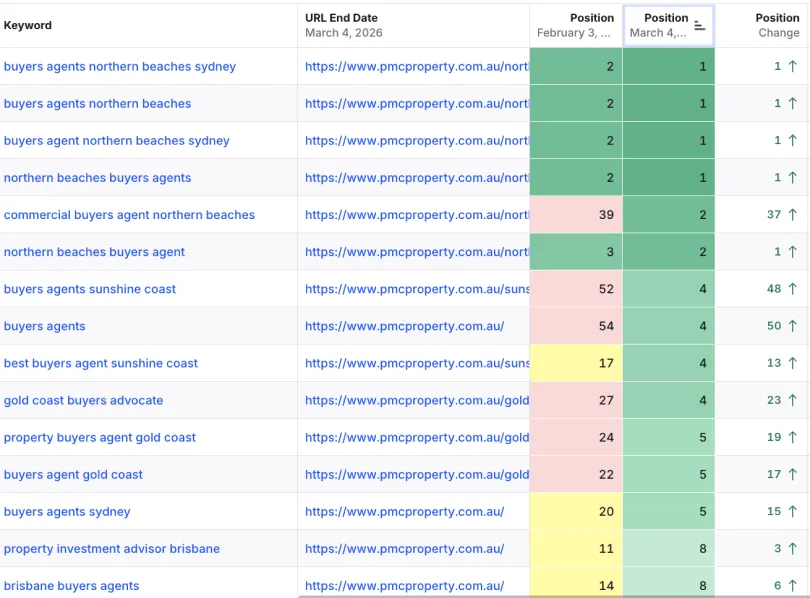Open keyword 'buyers agent northern beaches sydney'
This screenshot has height=598, width=810.
click(117, 141)
